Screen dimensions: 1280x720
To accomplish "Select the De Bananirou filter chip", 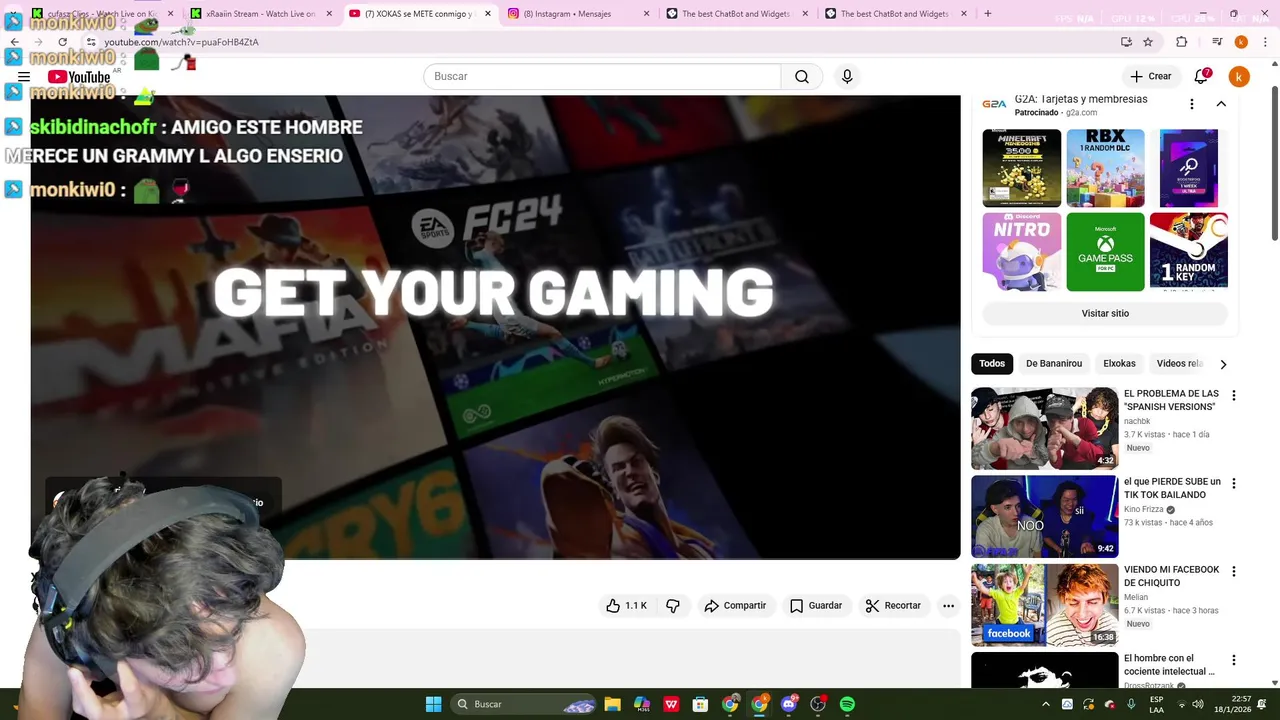I will 1054,364.
